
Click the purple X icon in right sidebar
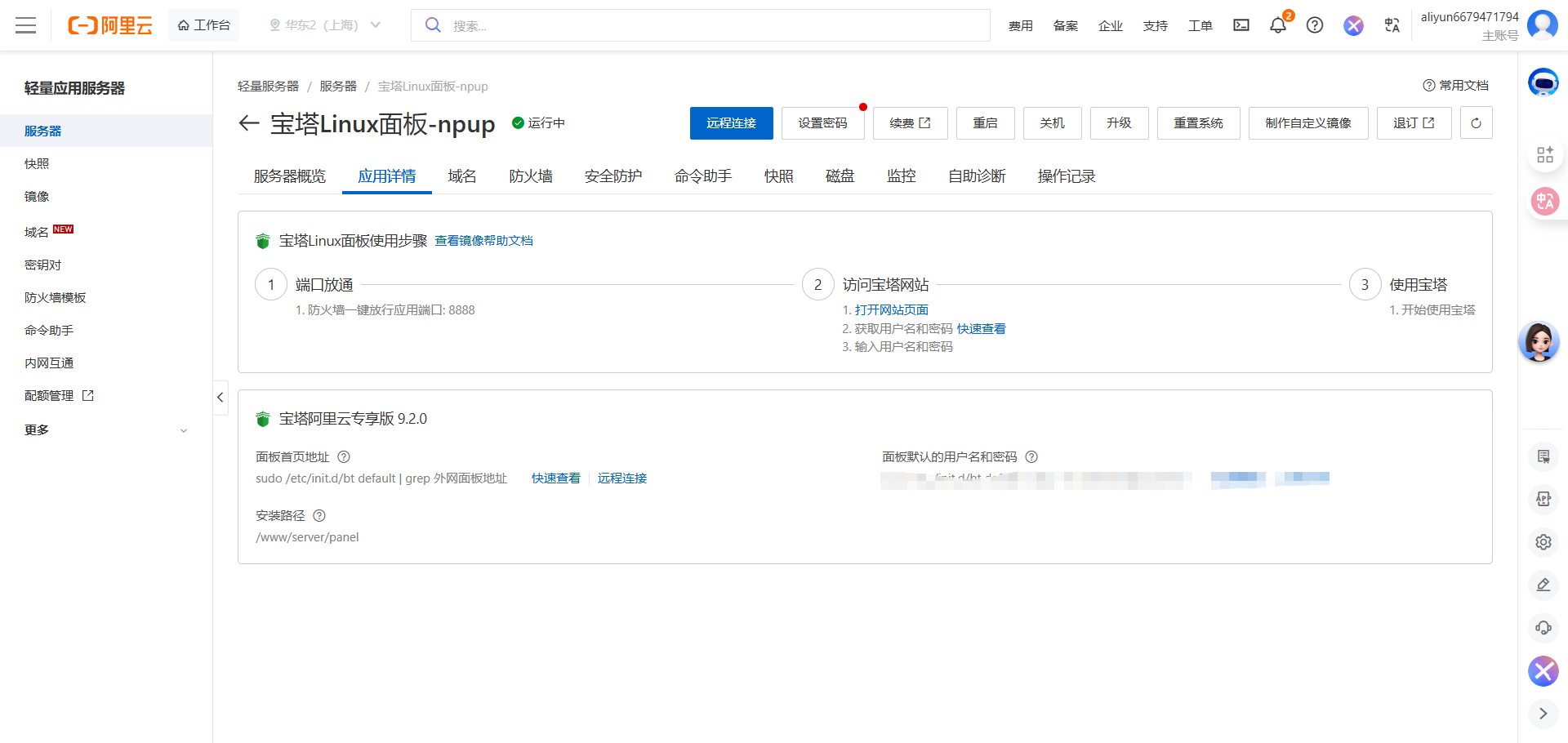(1543, 671)
